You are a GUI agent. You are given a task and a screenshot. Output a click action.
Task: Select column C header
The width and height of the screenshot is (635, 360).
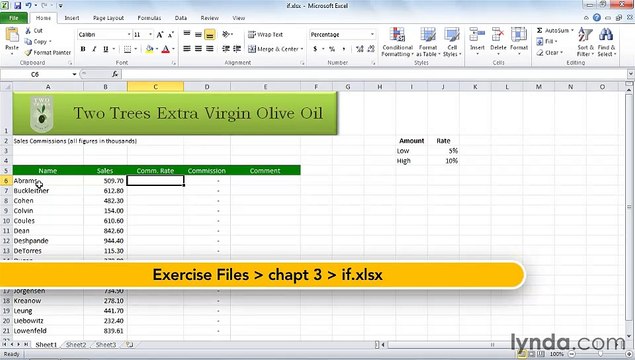(156, 87)
